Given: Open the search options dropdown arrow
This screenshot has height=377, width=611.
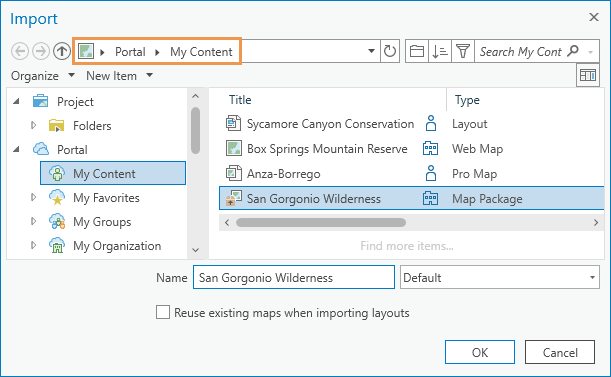Looking at the screenshot, I should coord(591,52).
